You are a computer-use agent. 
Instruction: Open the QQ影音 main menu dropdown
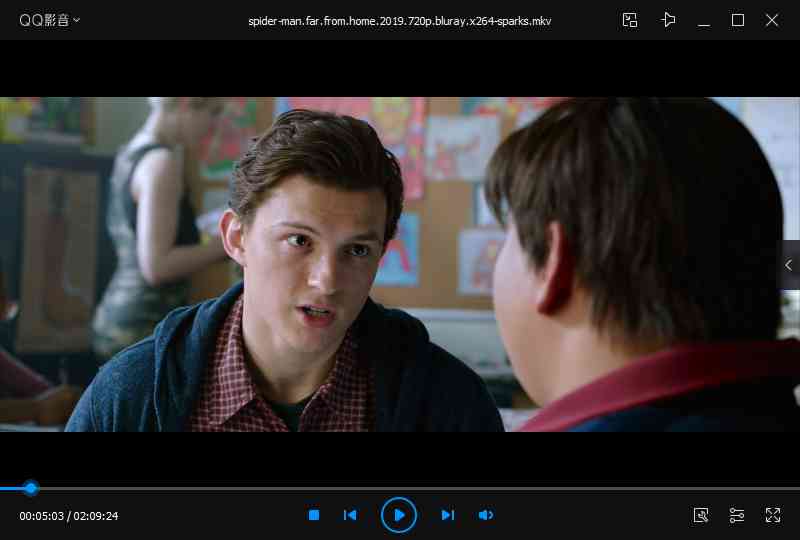tap(49, 20)
